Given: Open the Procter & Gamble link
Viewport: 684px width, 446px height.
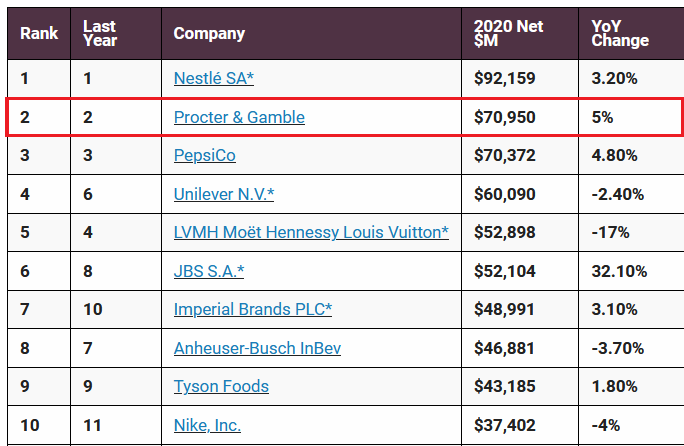Looking at the screenshot, I should click(239, 117).
